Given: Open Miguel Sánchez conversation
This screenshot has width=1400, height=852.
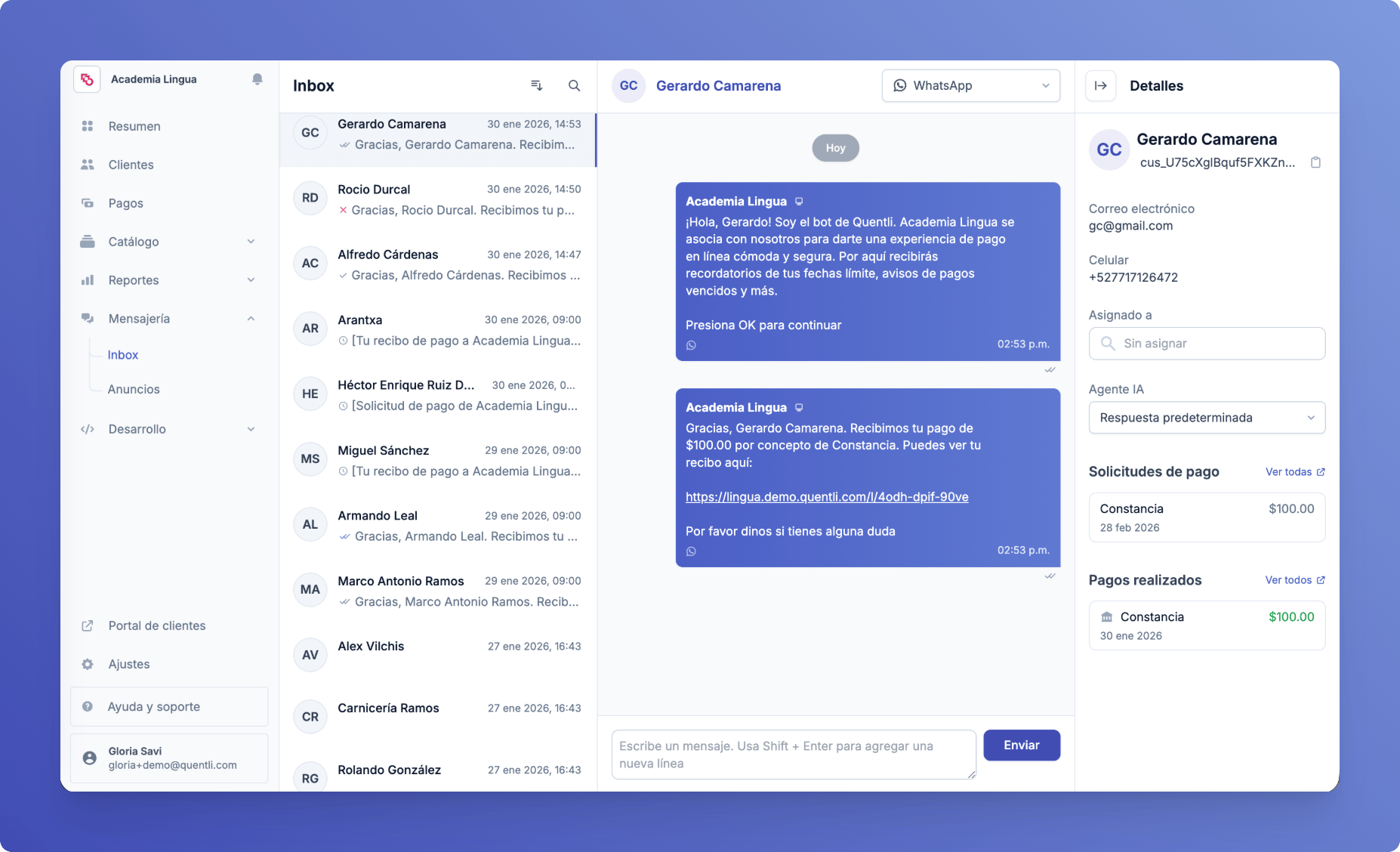Looking at the screenshot, I should (438, 461).
